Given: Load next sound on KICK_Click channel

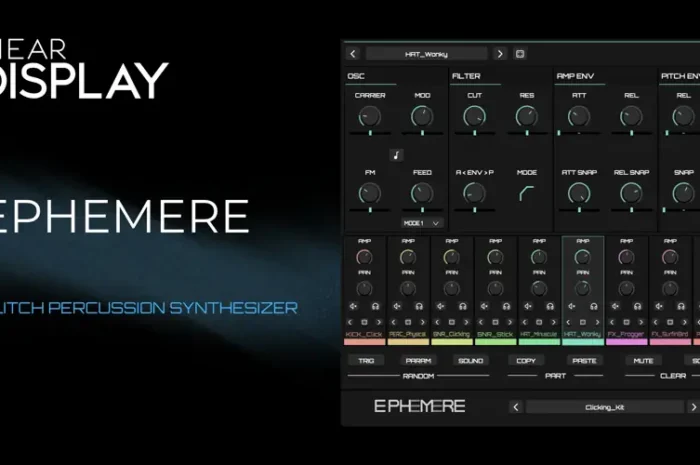Looking at the screenshot, I should click(x=379, y=322).
